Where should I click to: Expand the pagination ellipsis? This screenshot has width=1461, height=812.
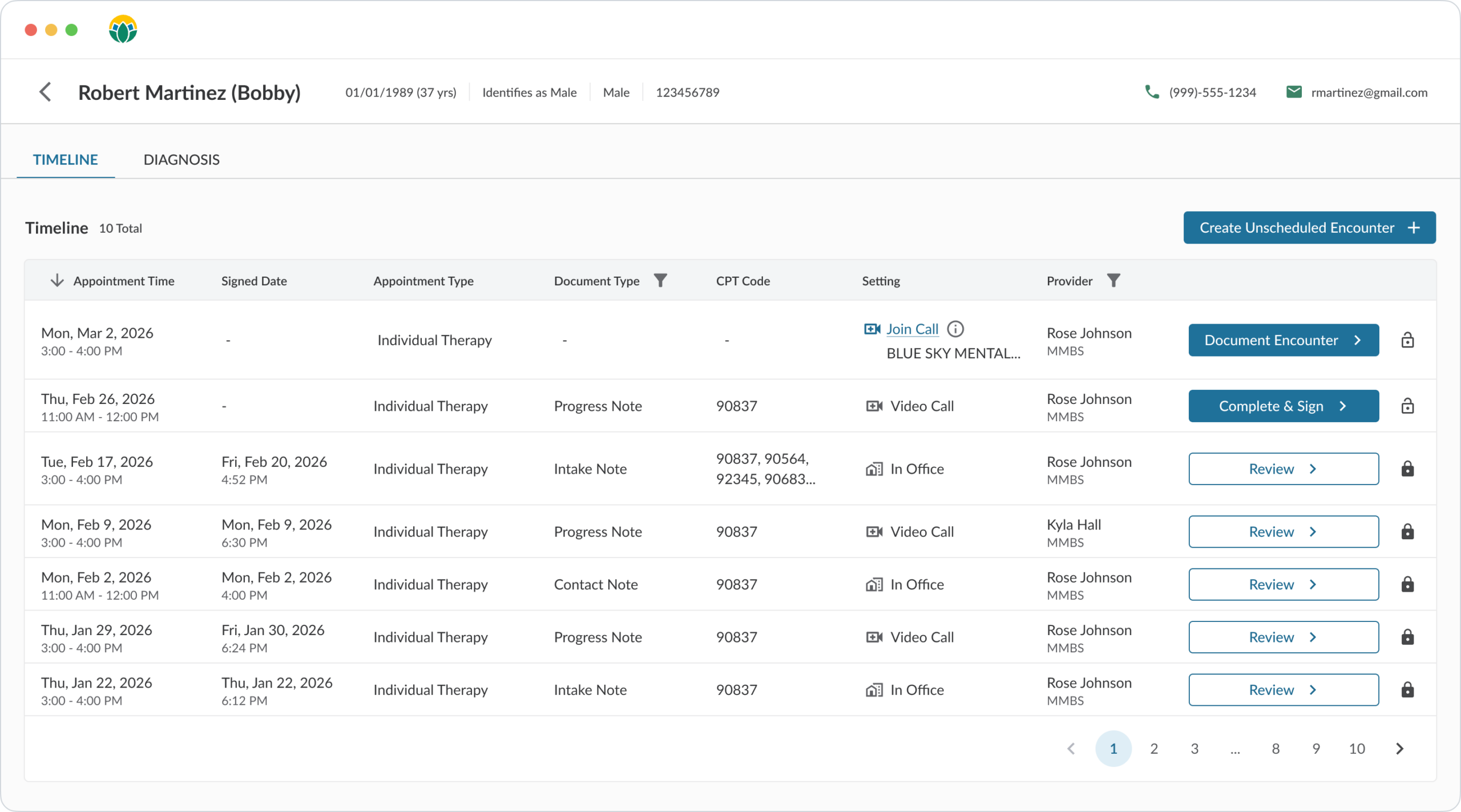pyautogui.click(x=1235, y=749)
